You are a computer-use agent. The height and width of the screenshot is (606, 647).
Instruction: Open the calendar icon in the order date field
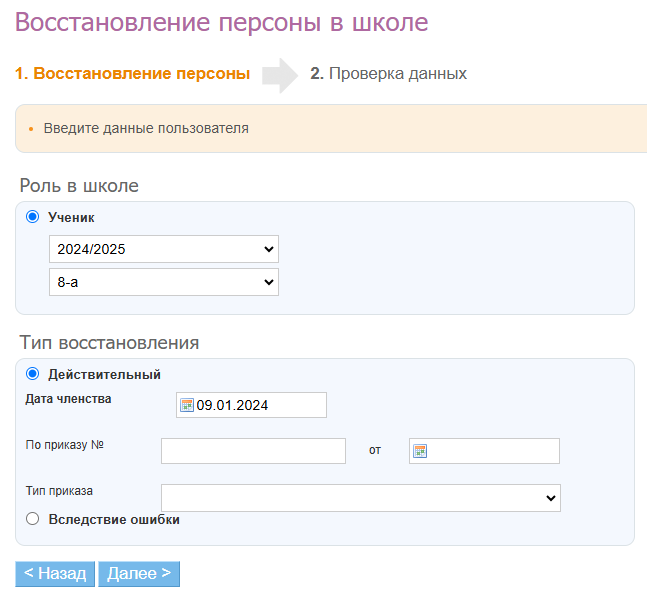420,451
